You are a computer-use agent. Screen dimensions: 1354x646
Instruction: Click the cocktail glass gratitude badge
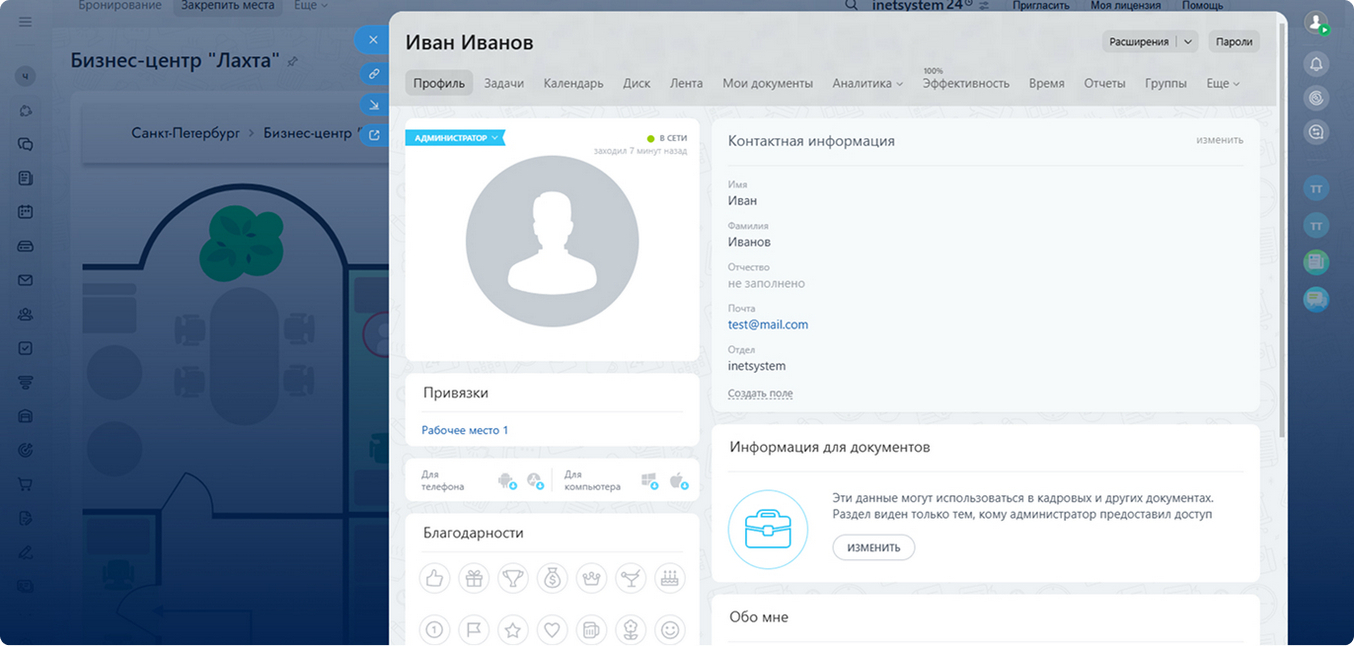point(631,577)
